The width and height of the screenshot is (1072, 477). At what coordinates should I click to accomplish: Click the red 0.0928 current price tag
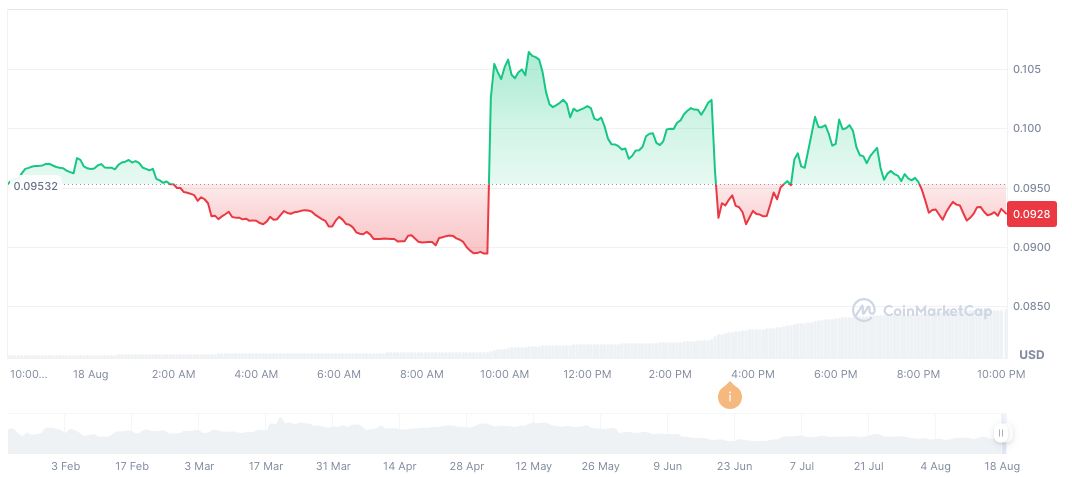(1030, 214)
